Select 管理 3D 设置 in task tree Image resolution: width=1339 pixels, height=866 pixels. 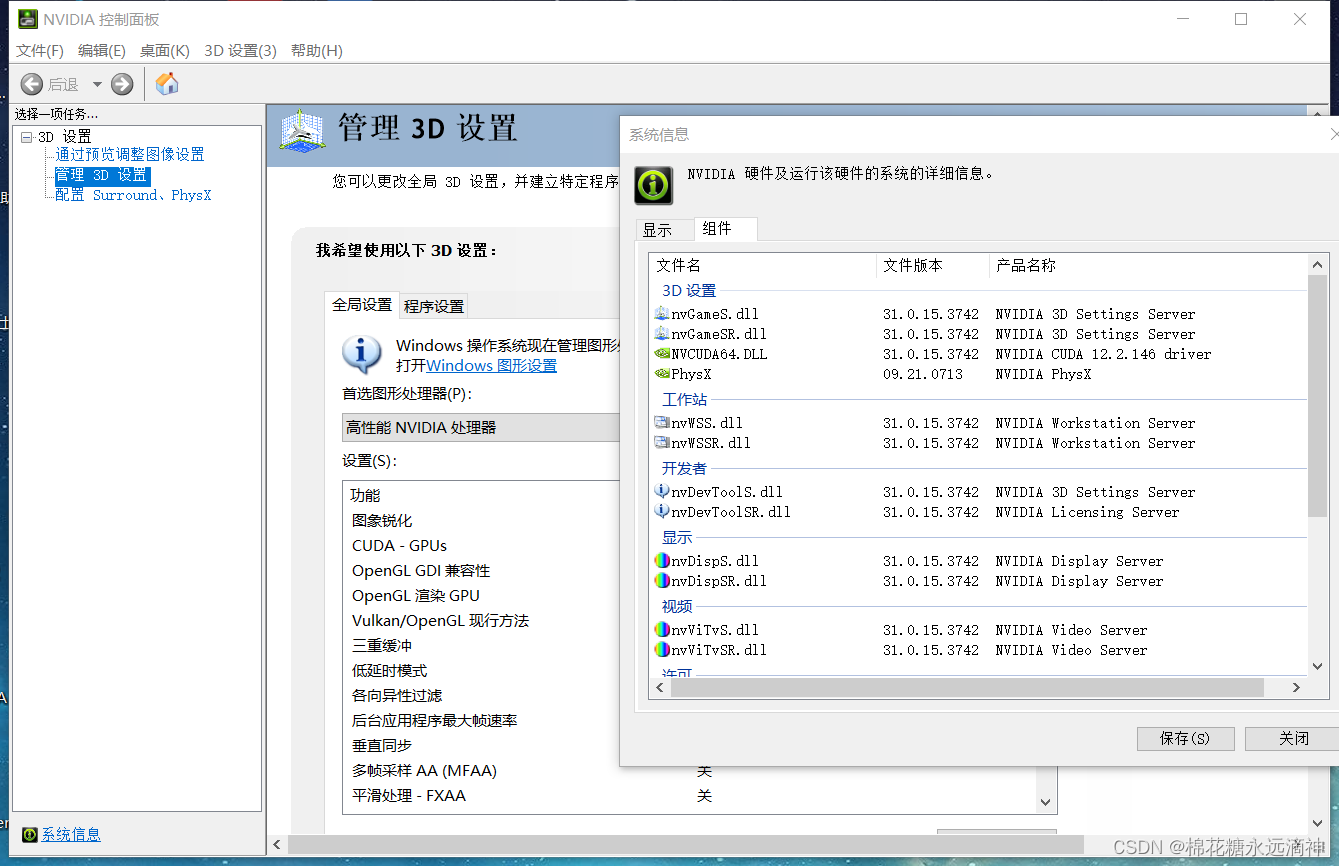pos(102,175)
